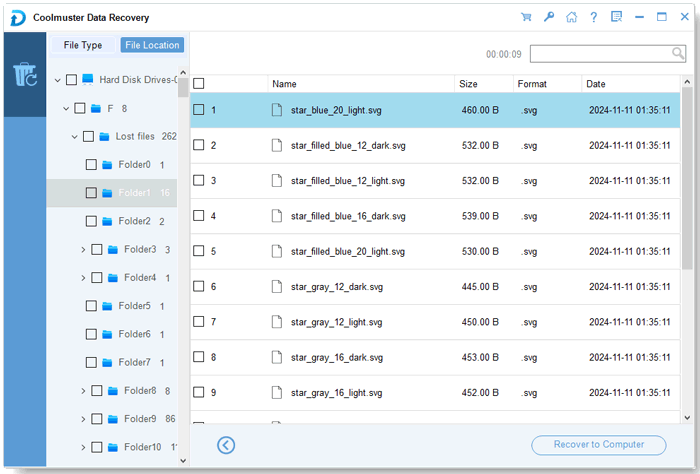This screenshot has height=474, width=700.
Task: Toggle the select-all checkbox in header
Action: pos(199,83)
